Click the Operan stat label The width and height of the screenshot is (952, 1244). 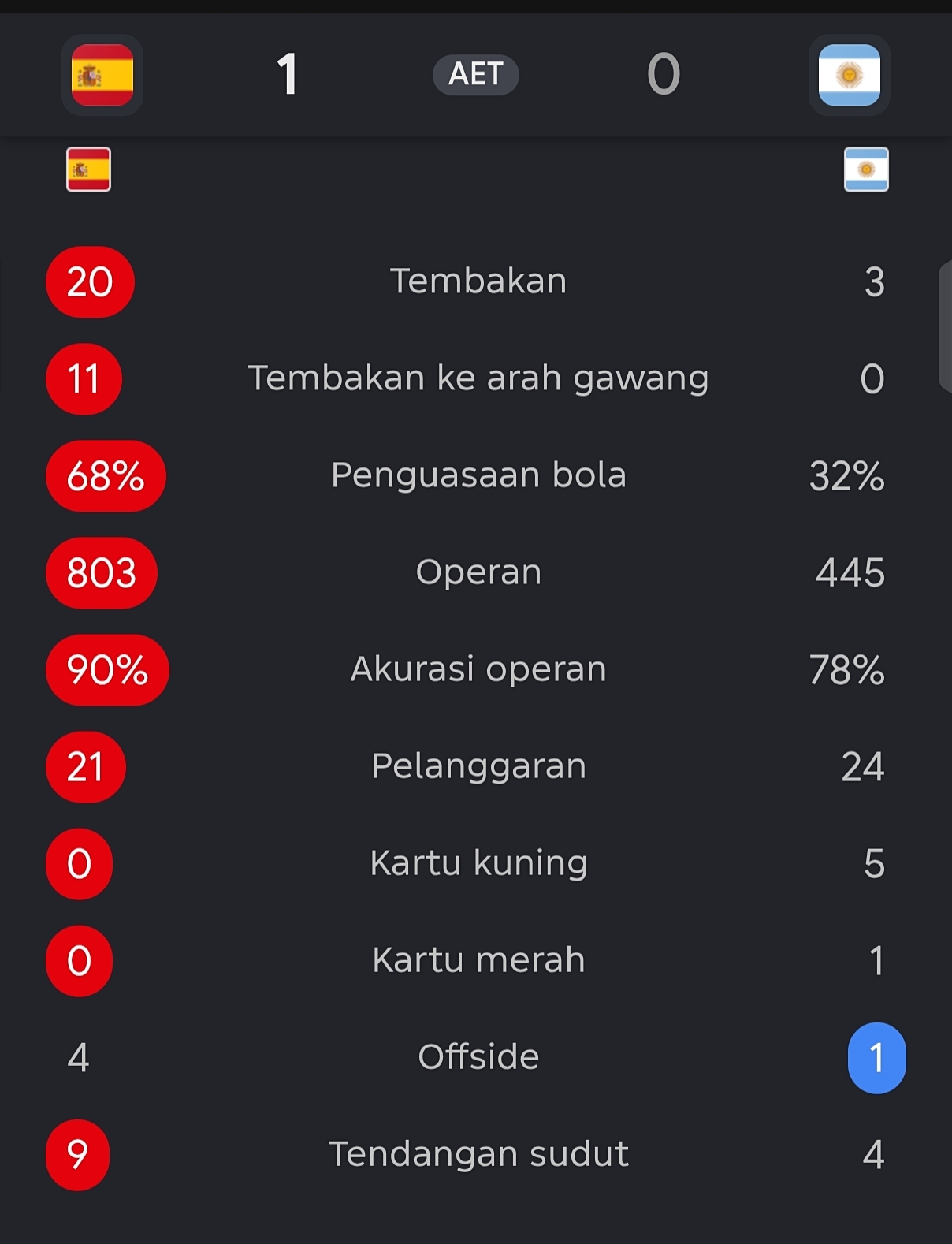[478, 573]
